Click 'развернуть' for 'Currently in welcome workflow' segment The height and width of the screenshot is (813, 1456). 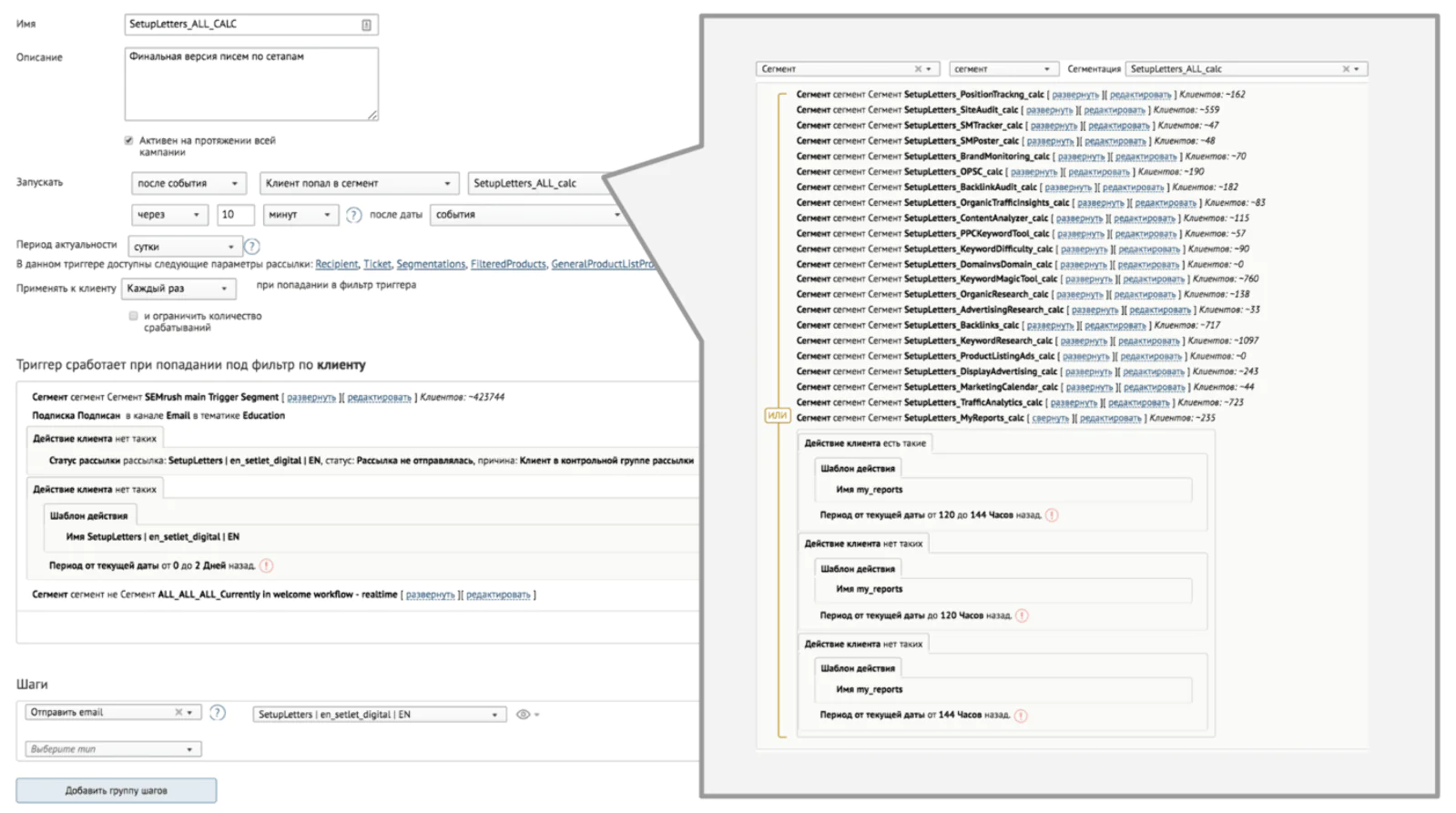431,595
